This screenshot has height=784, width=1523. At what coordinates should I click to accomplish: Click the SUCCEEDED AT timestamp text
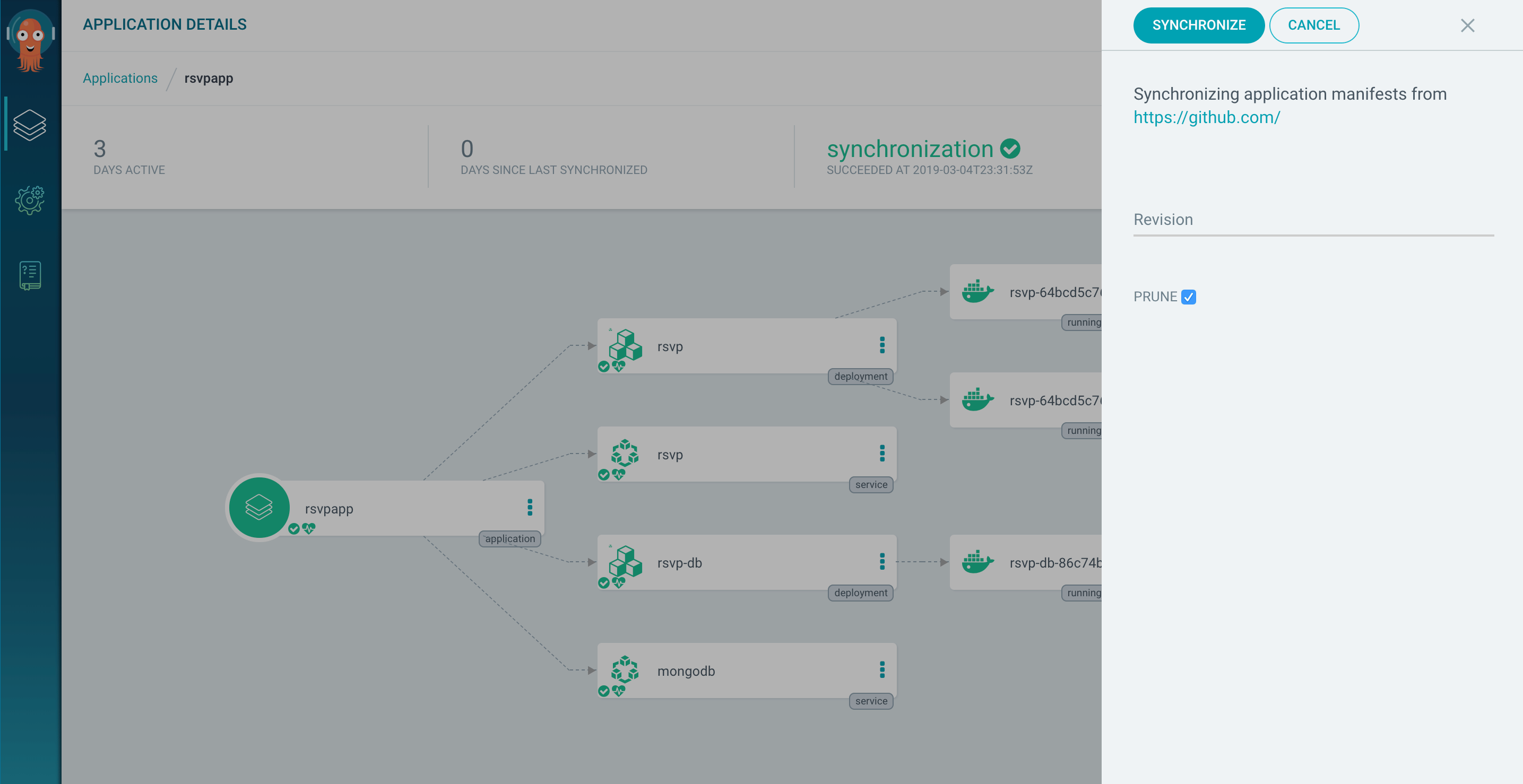[x=929, y=170]
